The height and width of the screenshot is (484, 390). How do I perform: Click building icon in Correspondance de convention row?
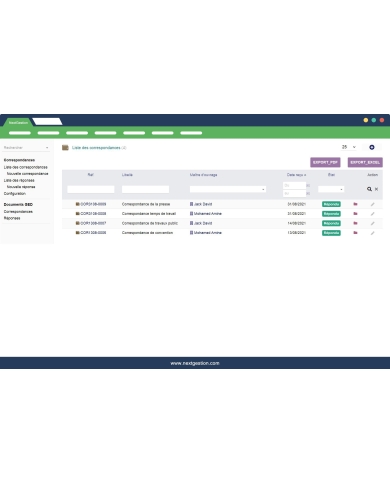tap(191, 233)
